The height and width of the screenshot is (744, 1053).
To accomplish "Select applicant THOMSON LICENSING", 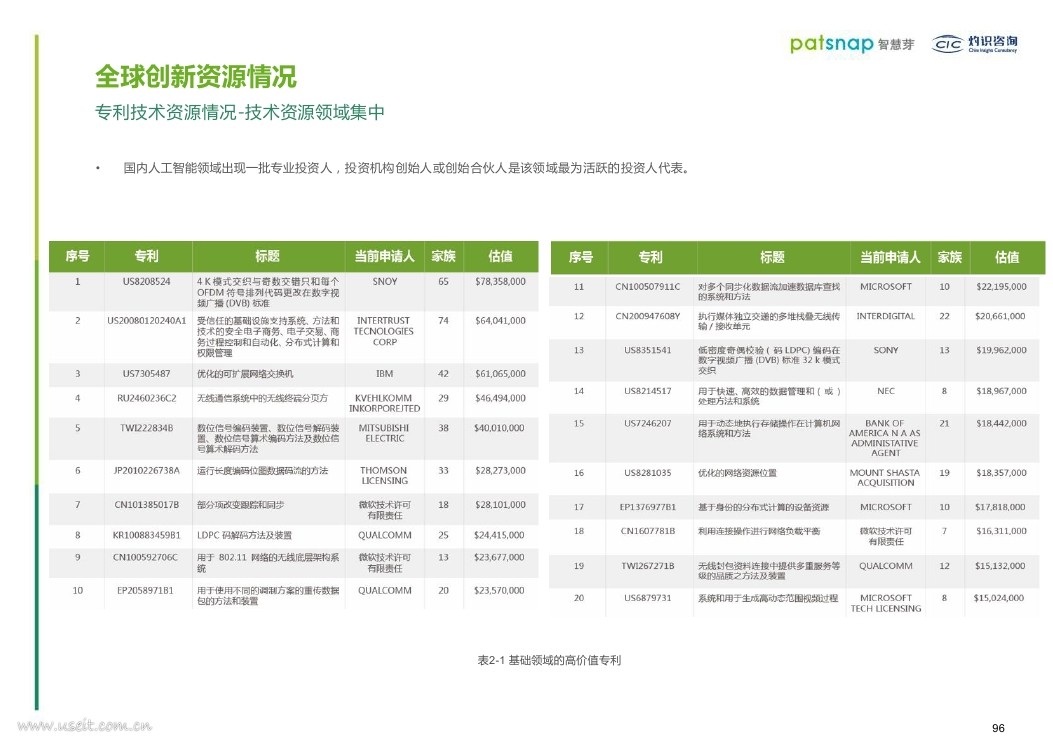I will [x=384, y=475].
